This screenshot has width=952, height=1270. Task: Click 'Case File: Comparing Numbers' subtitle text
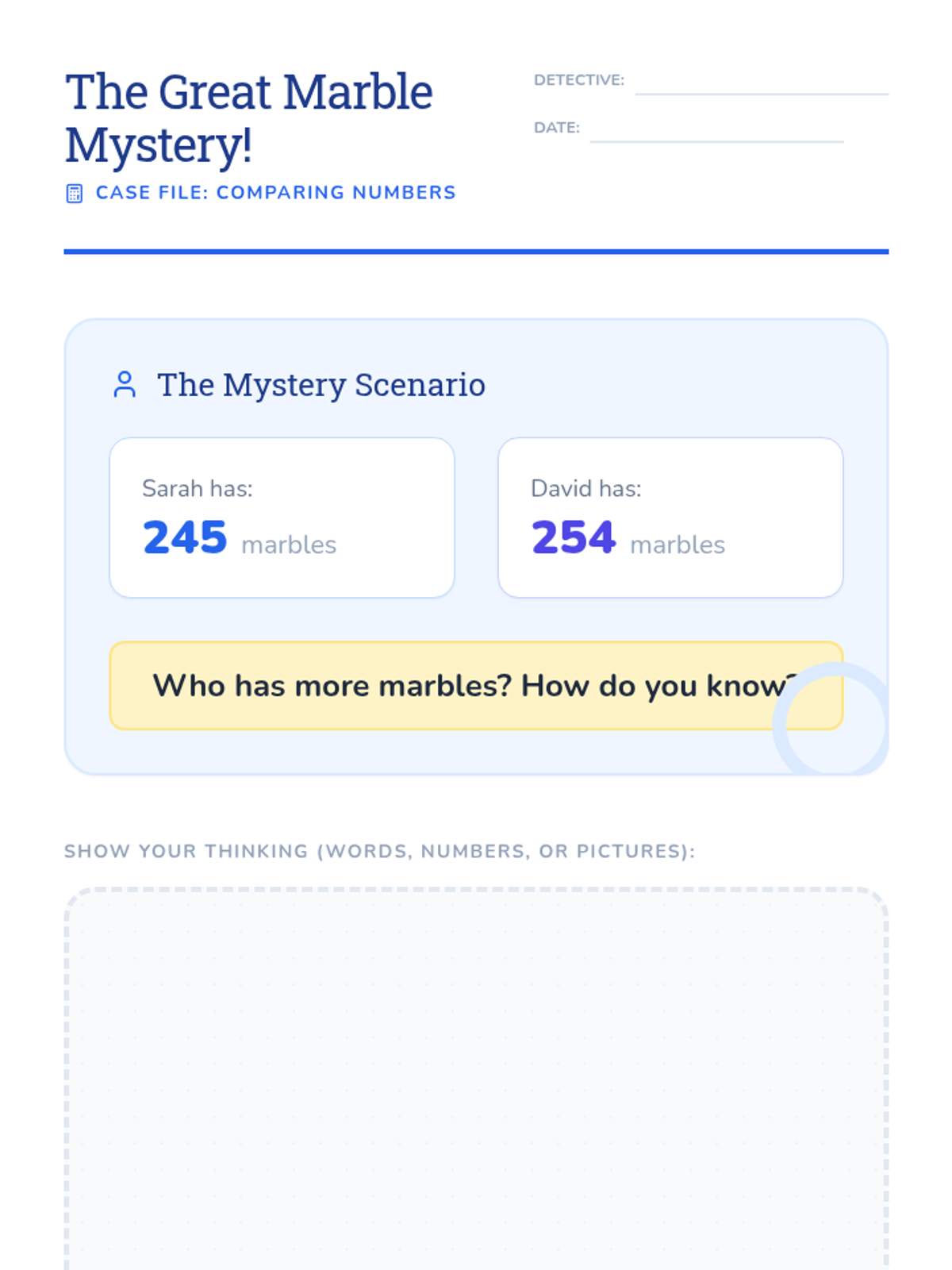[x=275, y=193]
